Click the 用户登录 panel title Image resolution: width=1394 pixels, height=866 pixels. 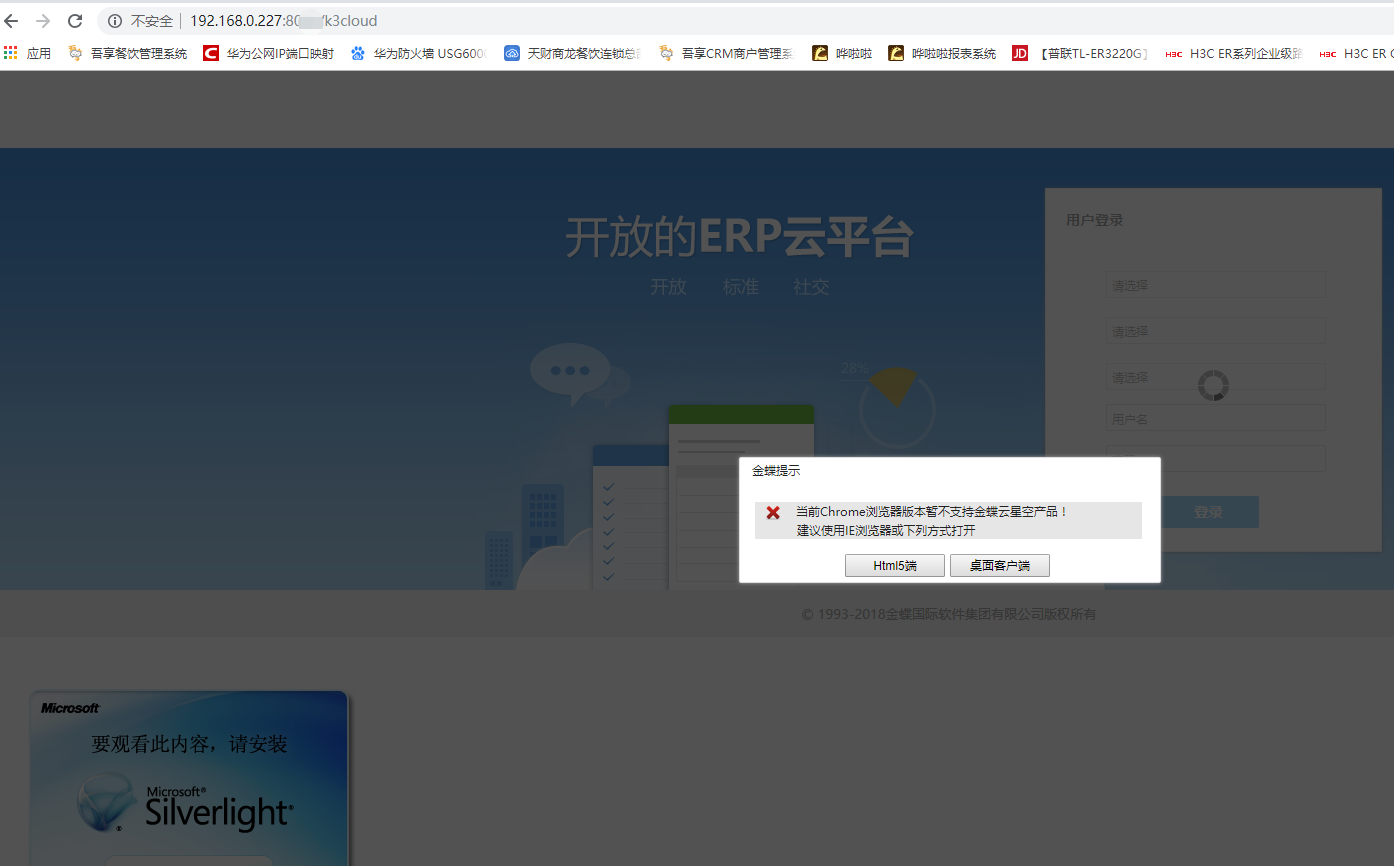pyautogui.click(x=1095, y=220)
